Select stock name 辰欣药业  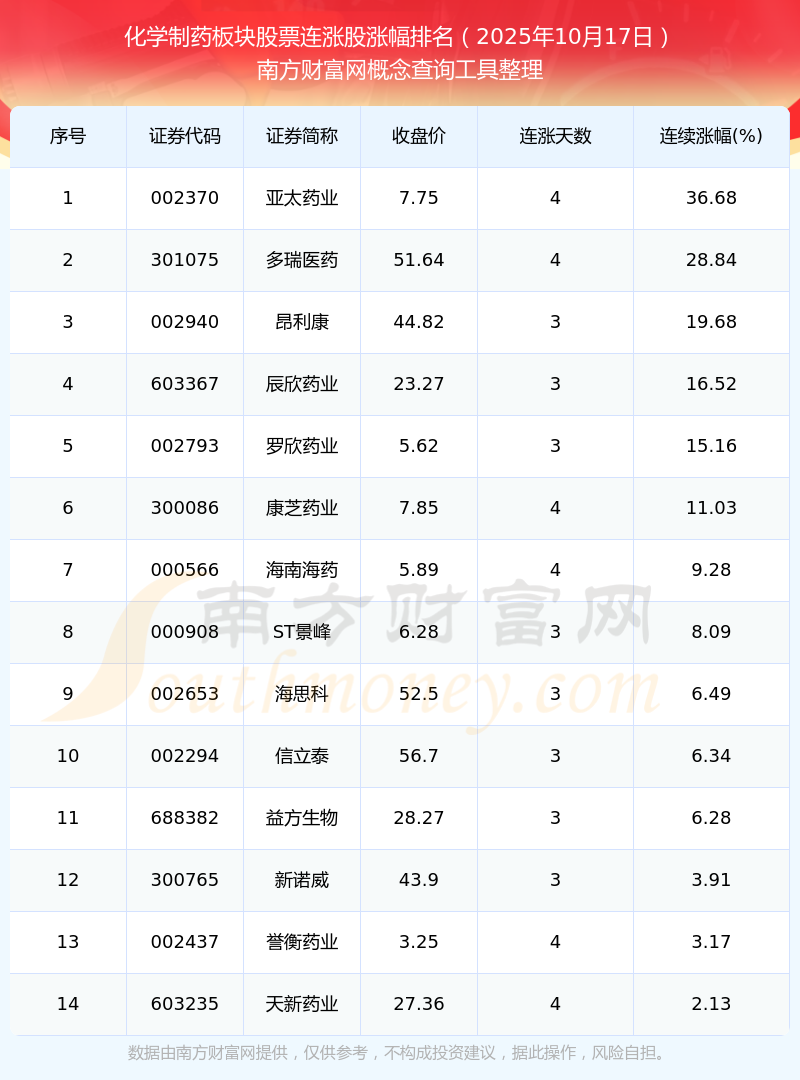click(302, 384)
